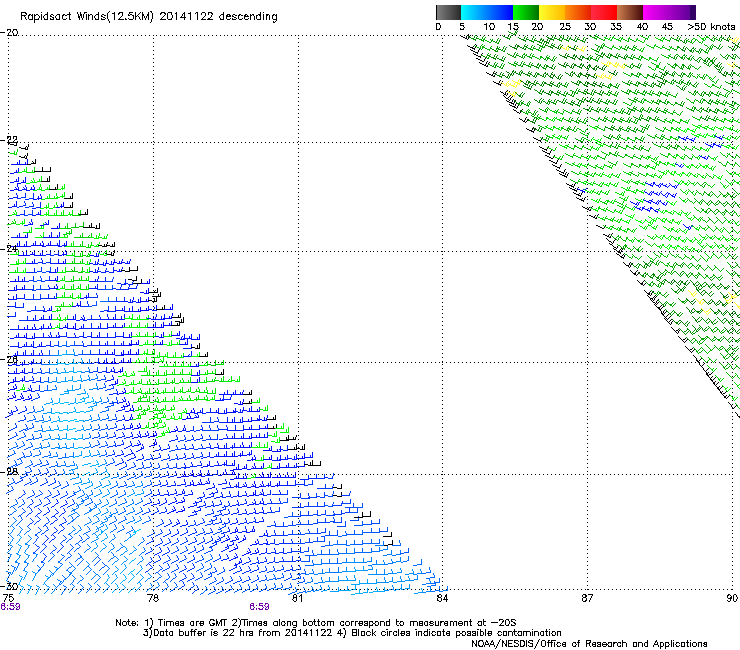Click longitude axis label '90'
The height and width of the screenshot is (650, 740).
point(732,598)
